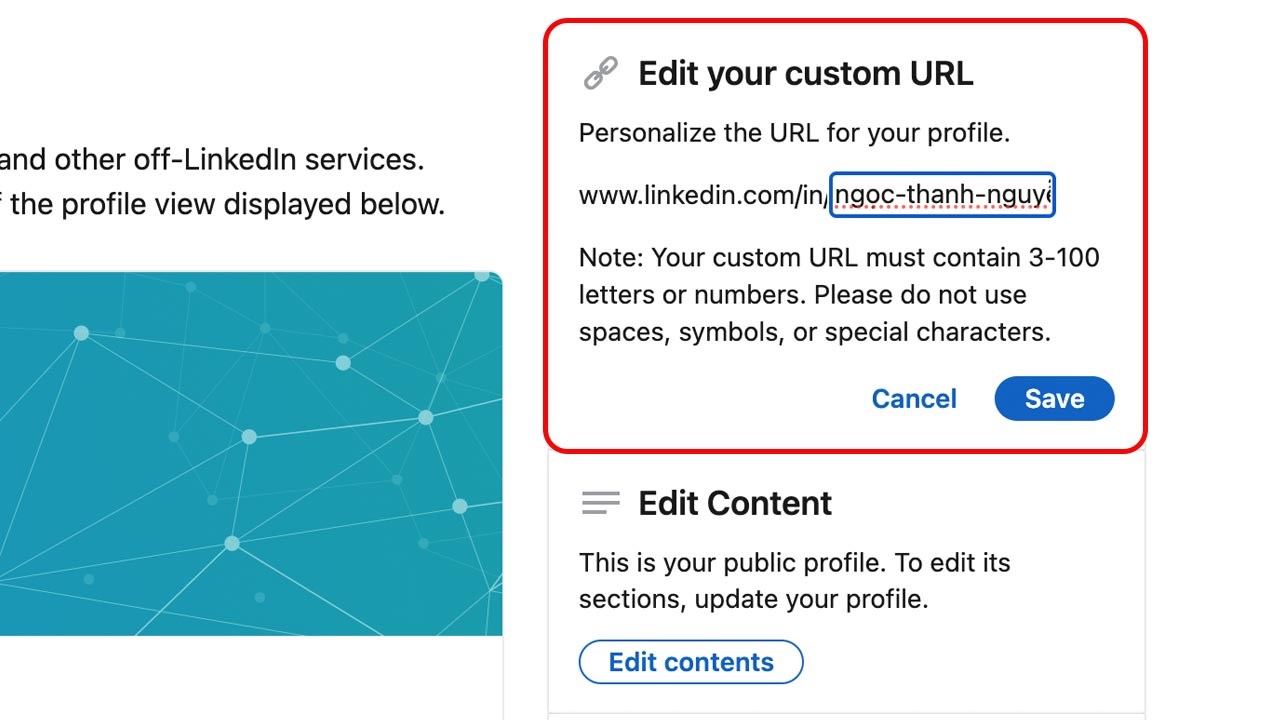Click the lines icon beside Edit Content
This screenshot has width=1280, height=720.
(x=600, y=503)
